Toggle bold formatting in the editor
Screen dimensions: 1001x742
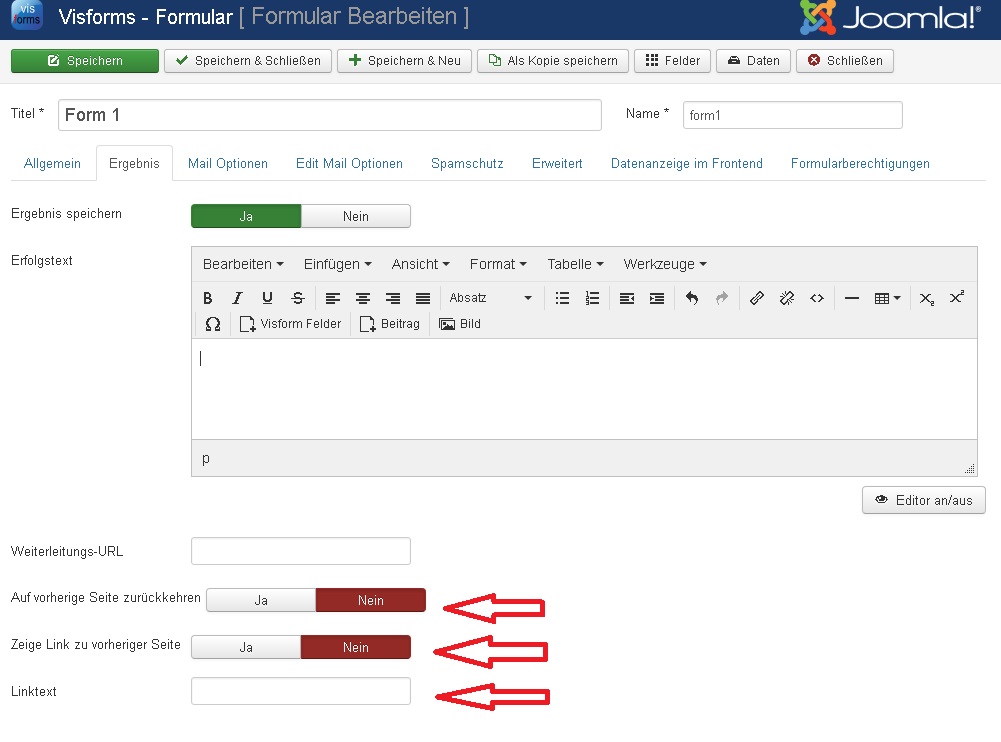(x=207, y=298)
